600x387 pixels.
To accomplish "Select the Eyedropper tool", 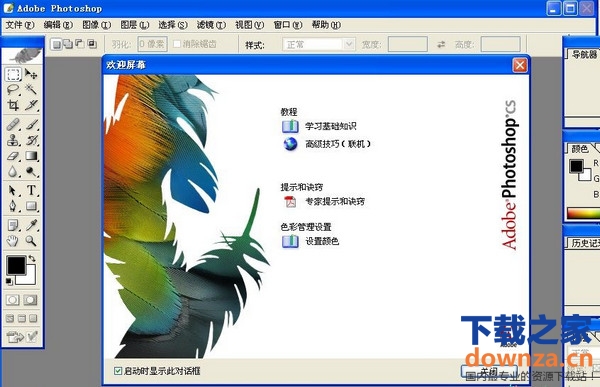I will [31, 225].
